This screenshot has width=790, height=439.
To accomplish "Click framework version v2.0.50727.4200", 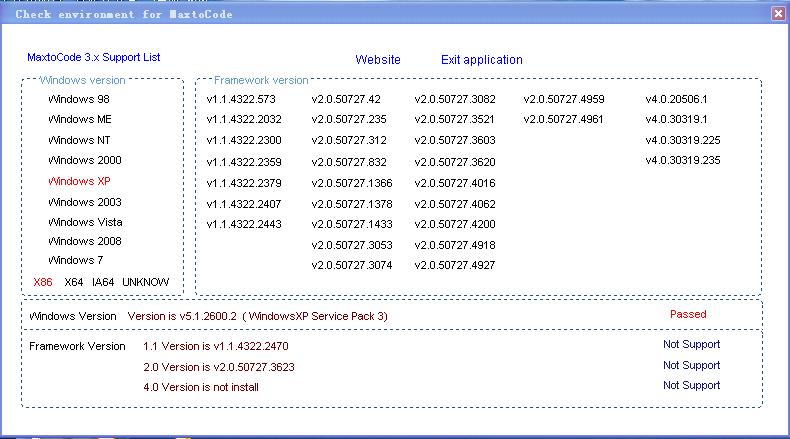I will [x=455, y=224].
